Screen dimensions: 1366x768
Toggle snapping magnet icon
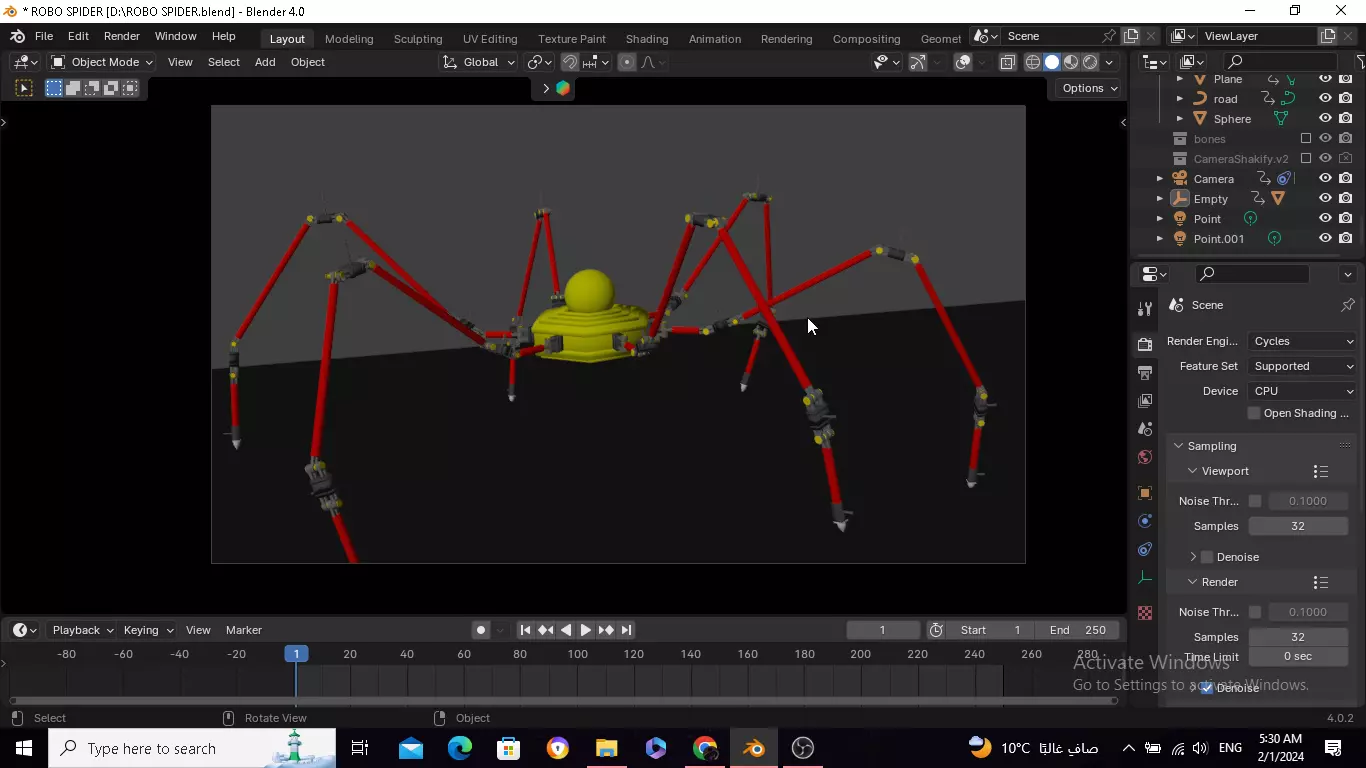(x=570, y=62)
